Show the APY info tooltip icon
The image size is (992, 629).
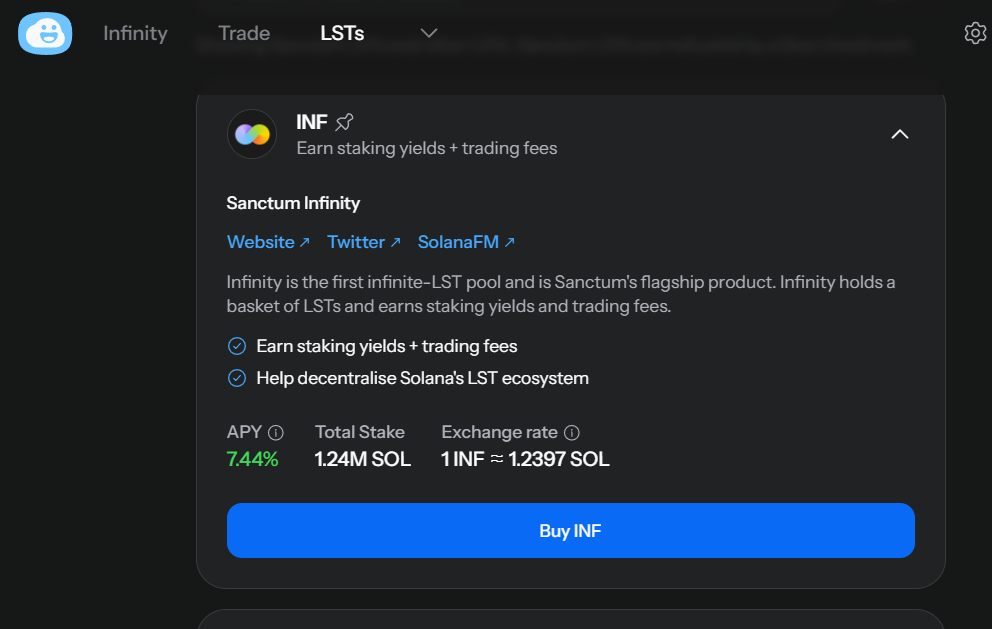(x=276, y=433)
